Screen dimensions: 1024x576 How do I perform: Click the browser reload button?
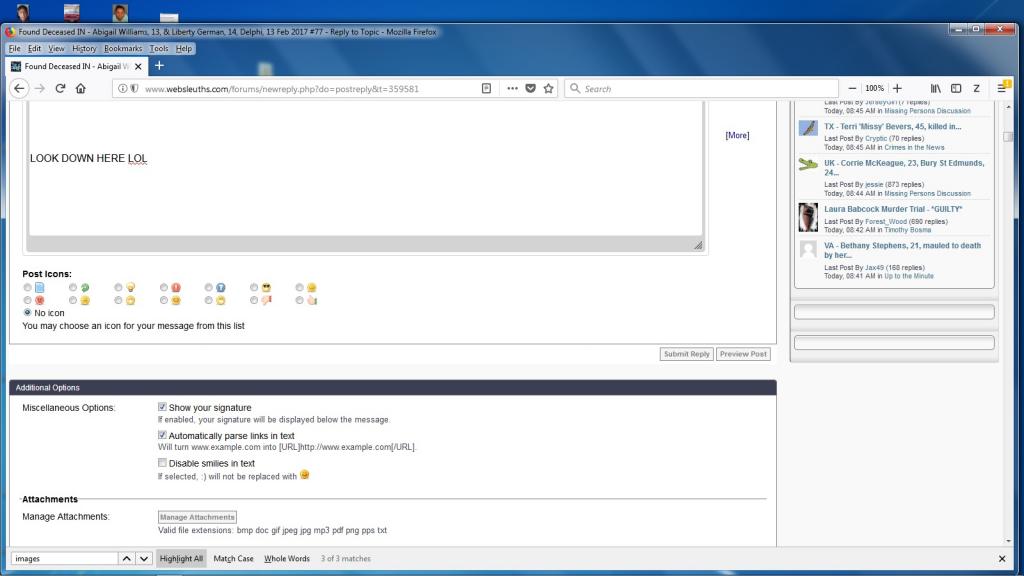coord(60,88)
